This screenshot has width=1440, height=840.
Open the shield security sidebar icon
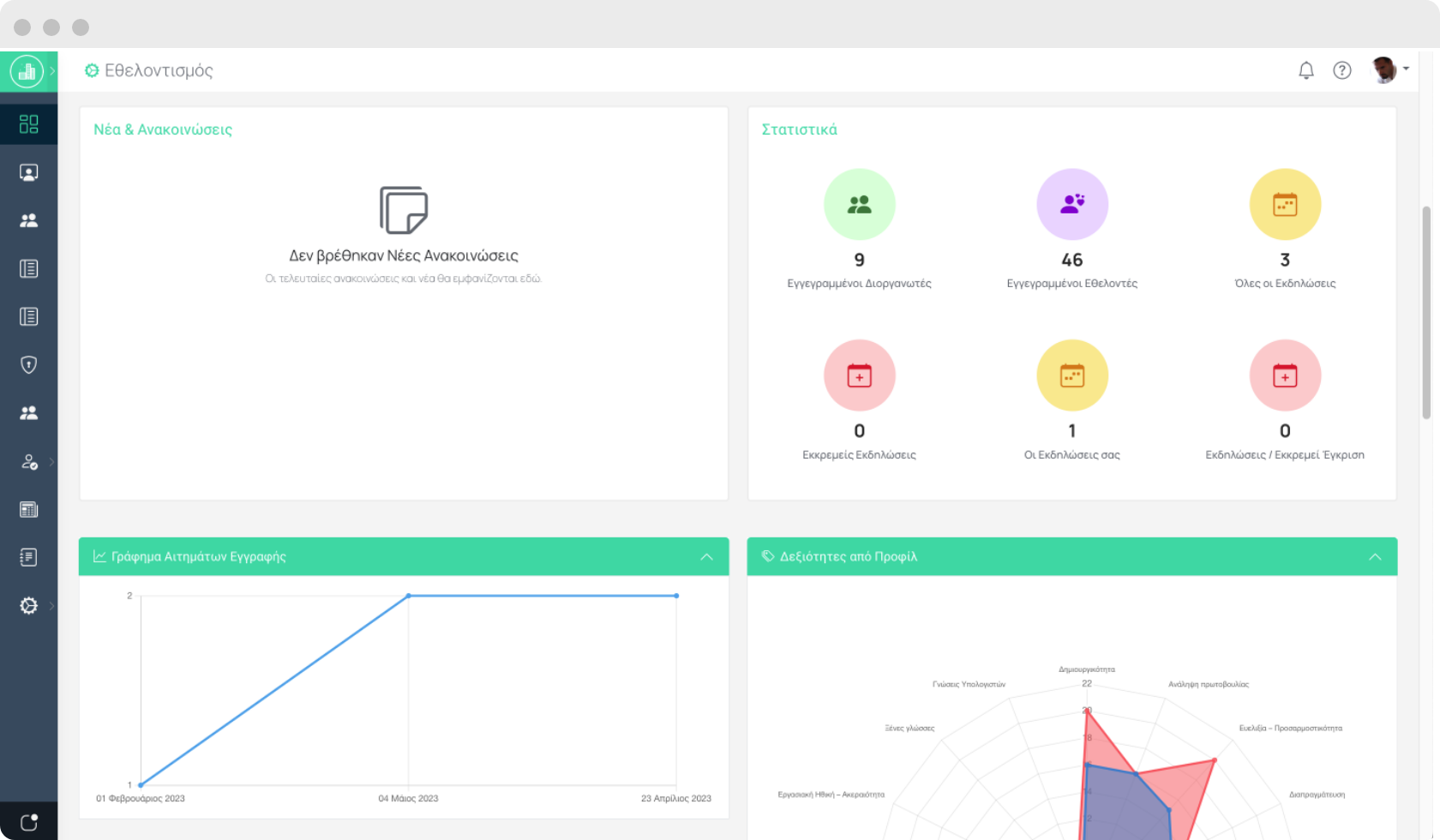click(28, 365)
